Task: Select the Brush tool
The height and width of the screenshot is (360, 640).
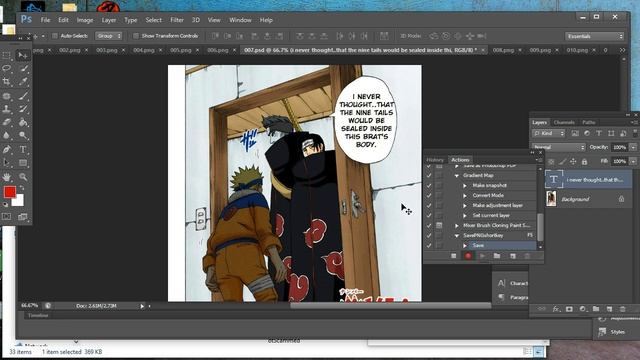Action: coord(23,96)
